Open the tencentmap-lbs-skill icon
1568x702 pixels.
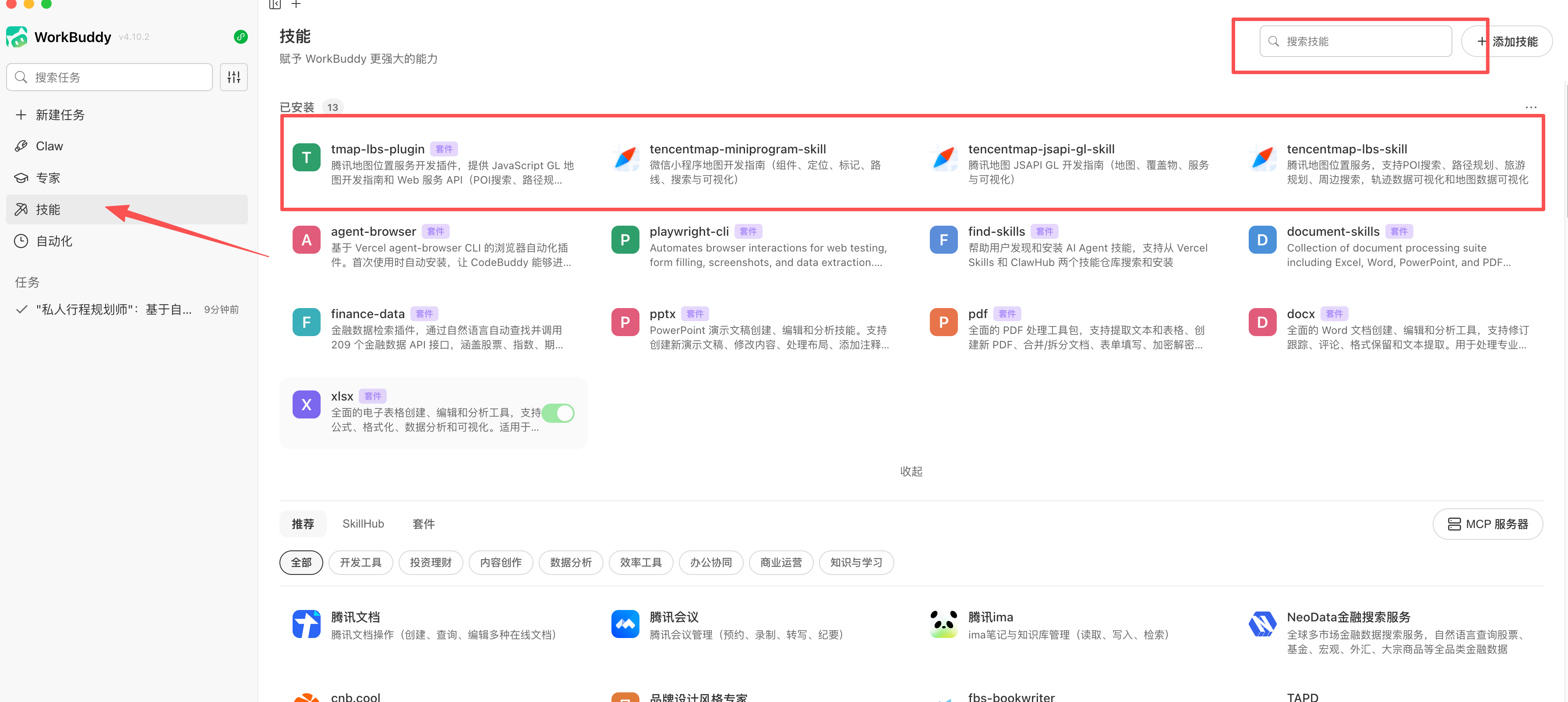click(1262, 158)
